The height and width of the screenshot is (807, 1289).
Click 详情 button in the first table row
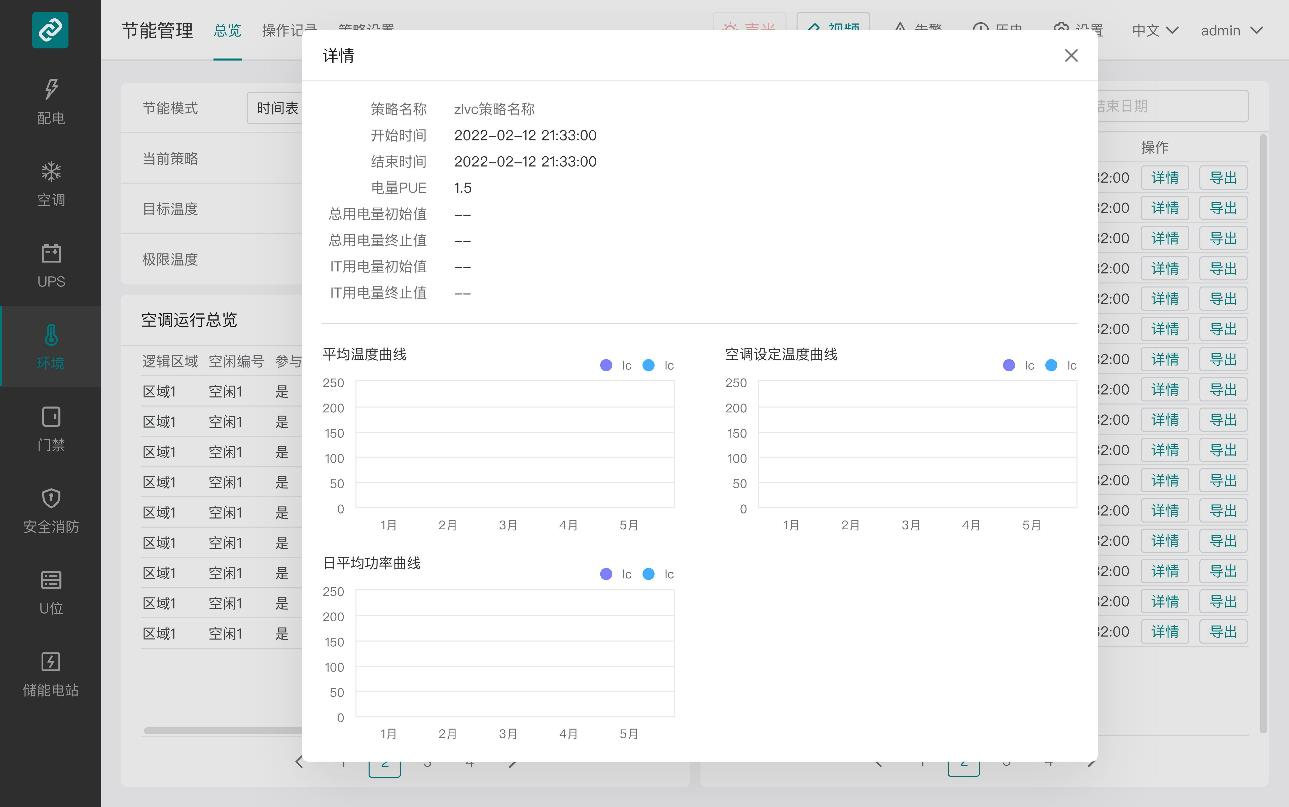[1165, 178]
